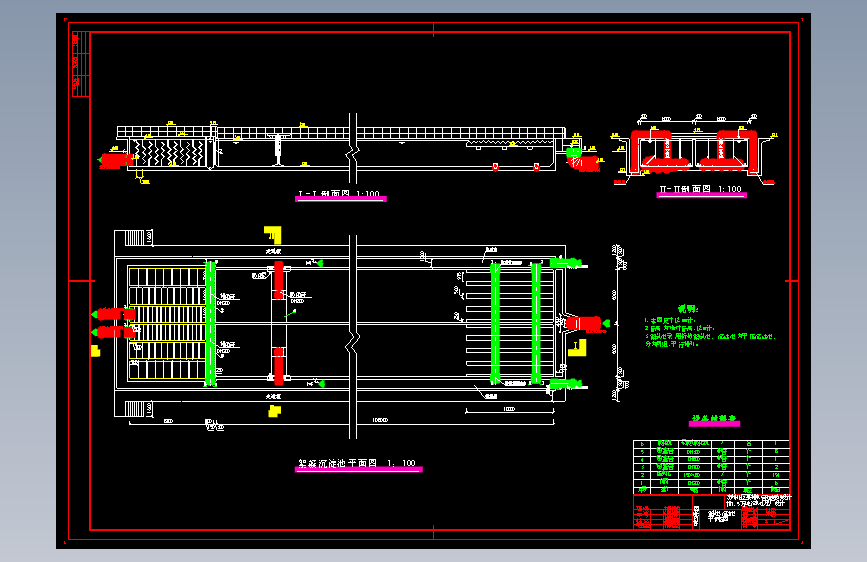Click the column support in the I-I section
867x562 pixels.
click(278, 149)
